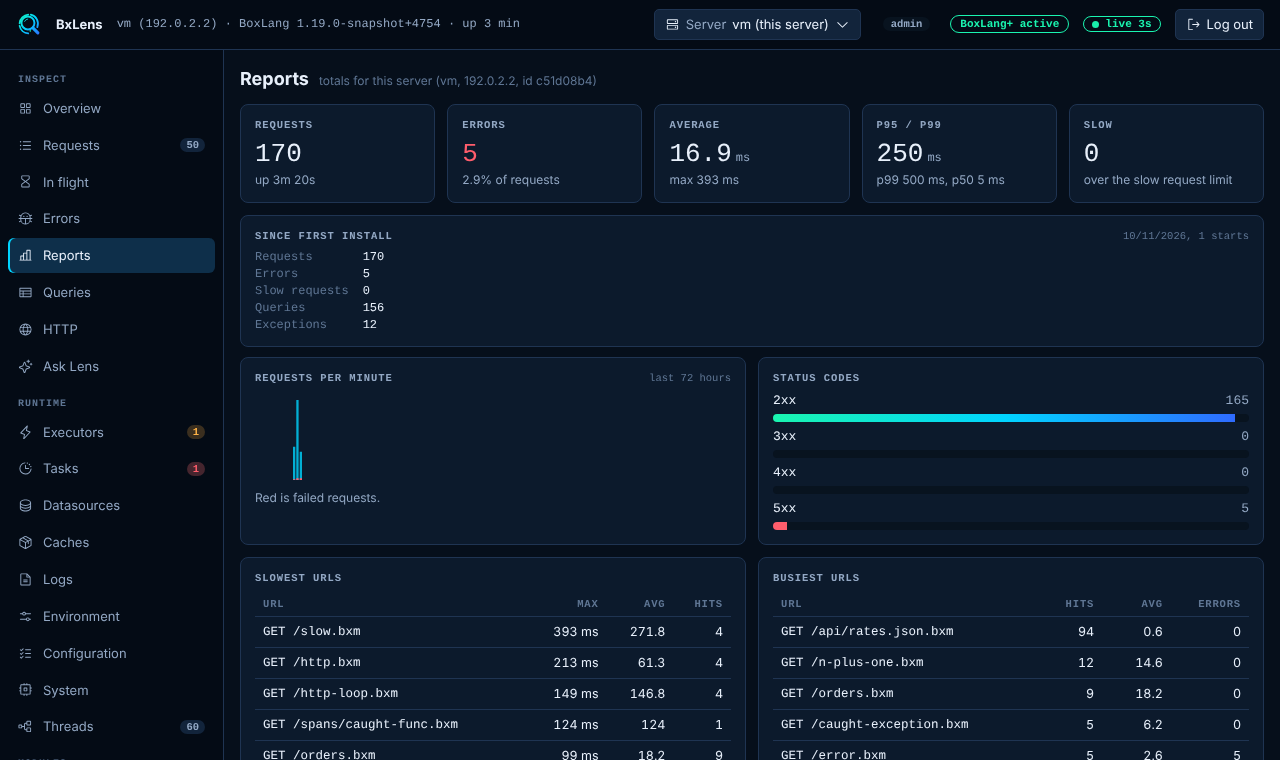Go to Overview in the sidebar
The width and height of the screenshot is (1280, 760).
click(112, 108)
